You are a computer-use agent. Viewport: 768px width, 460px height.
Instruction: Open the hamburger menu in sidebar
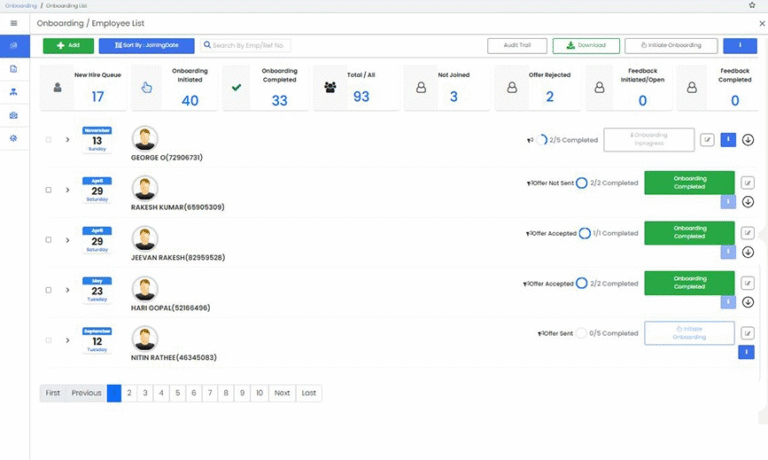[14, 23]
